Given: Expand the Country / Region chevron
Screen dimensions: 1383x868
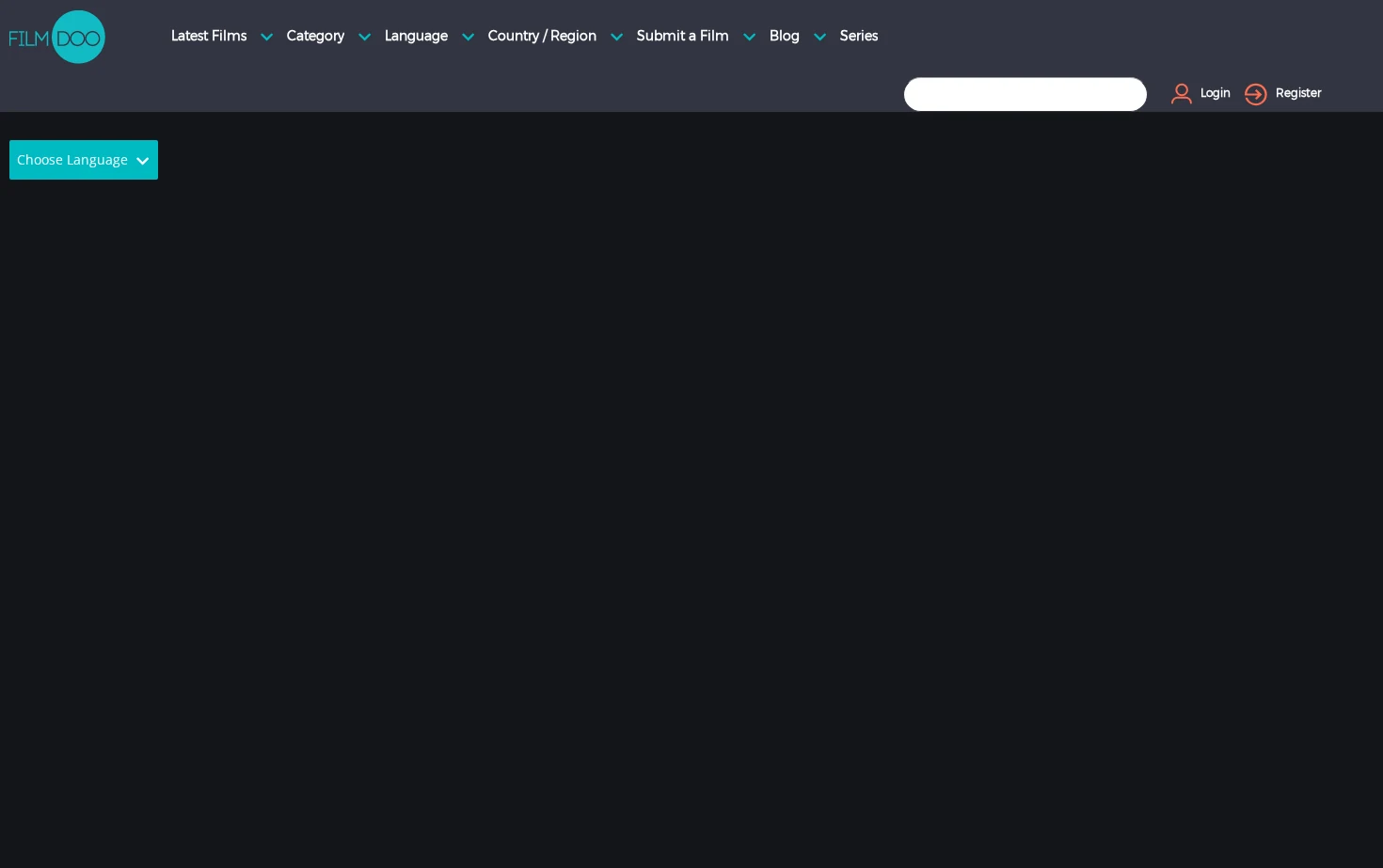Looking at the screenshot, I should [616, 38].
